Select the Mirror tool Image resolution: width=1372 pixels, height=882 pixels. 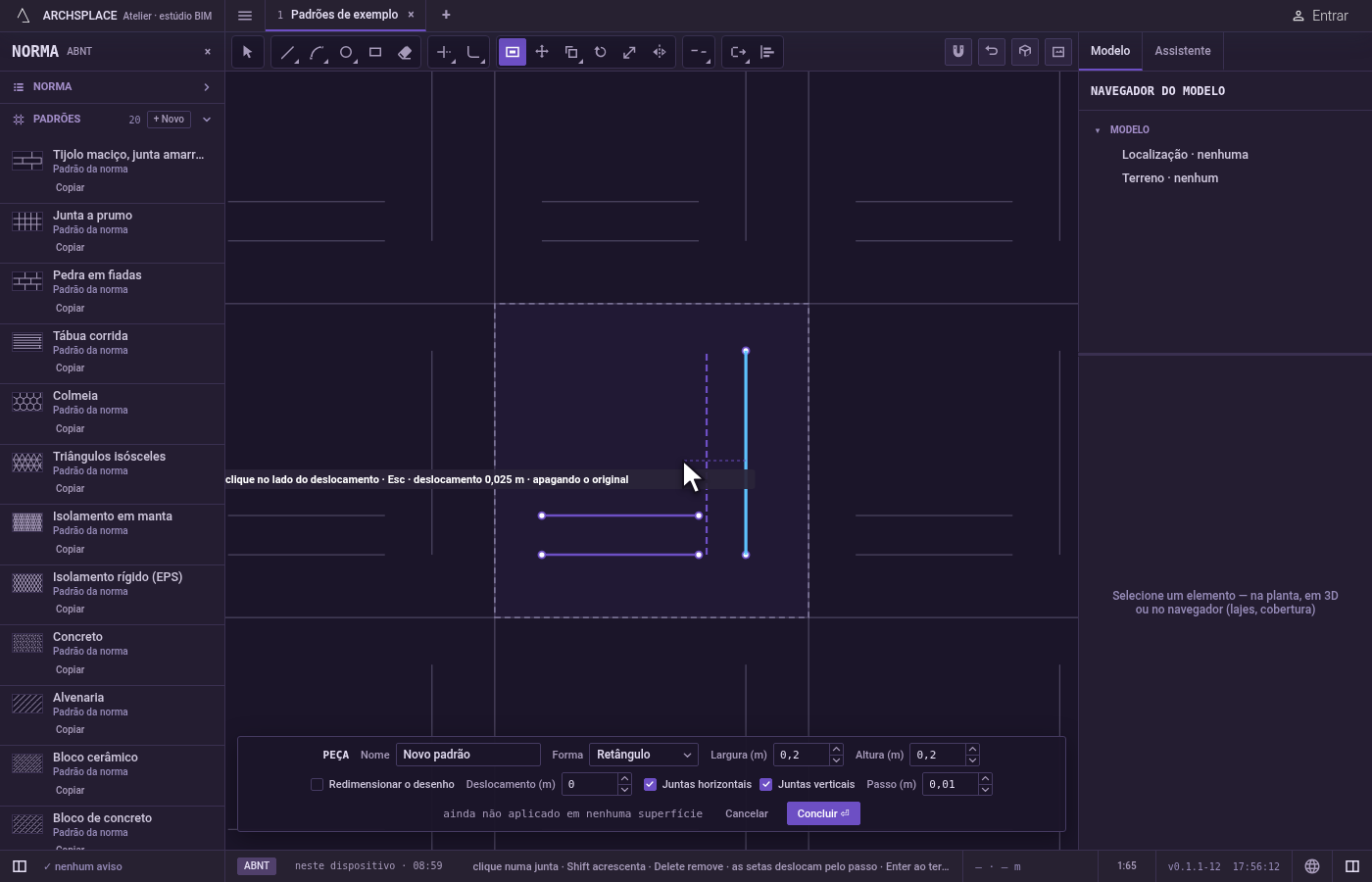point(660,52)
